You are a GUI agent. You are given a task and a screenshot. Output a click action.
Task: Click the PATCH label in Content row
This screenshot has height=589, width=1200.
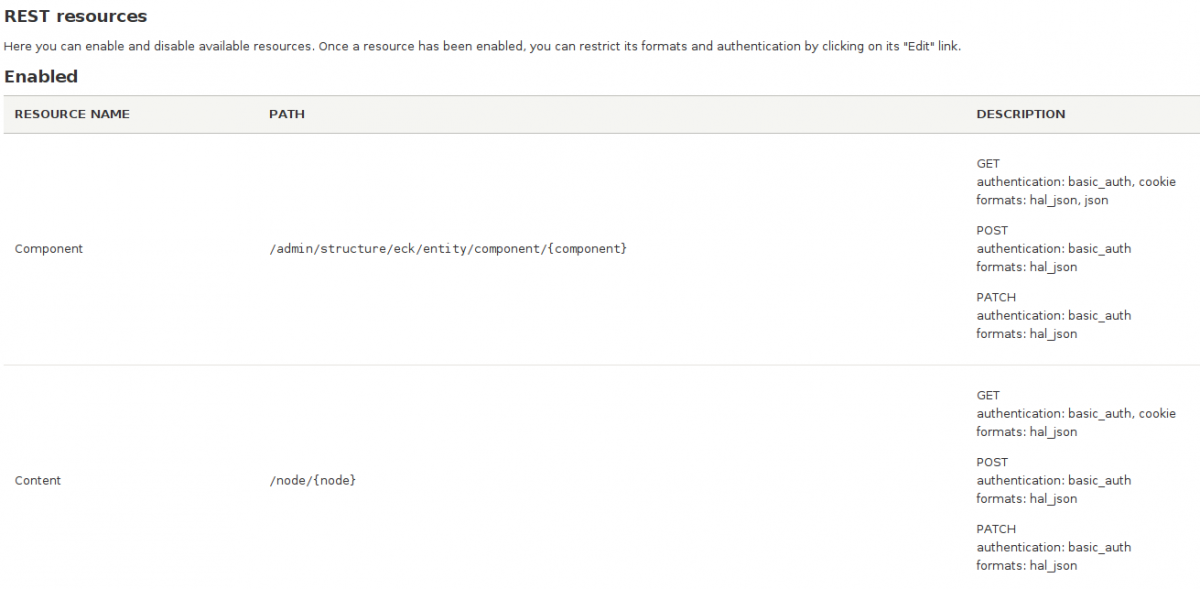(996, 529)
